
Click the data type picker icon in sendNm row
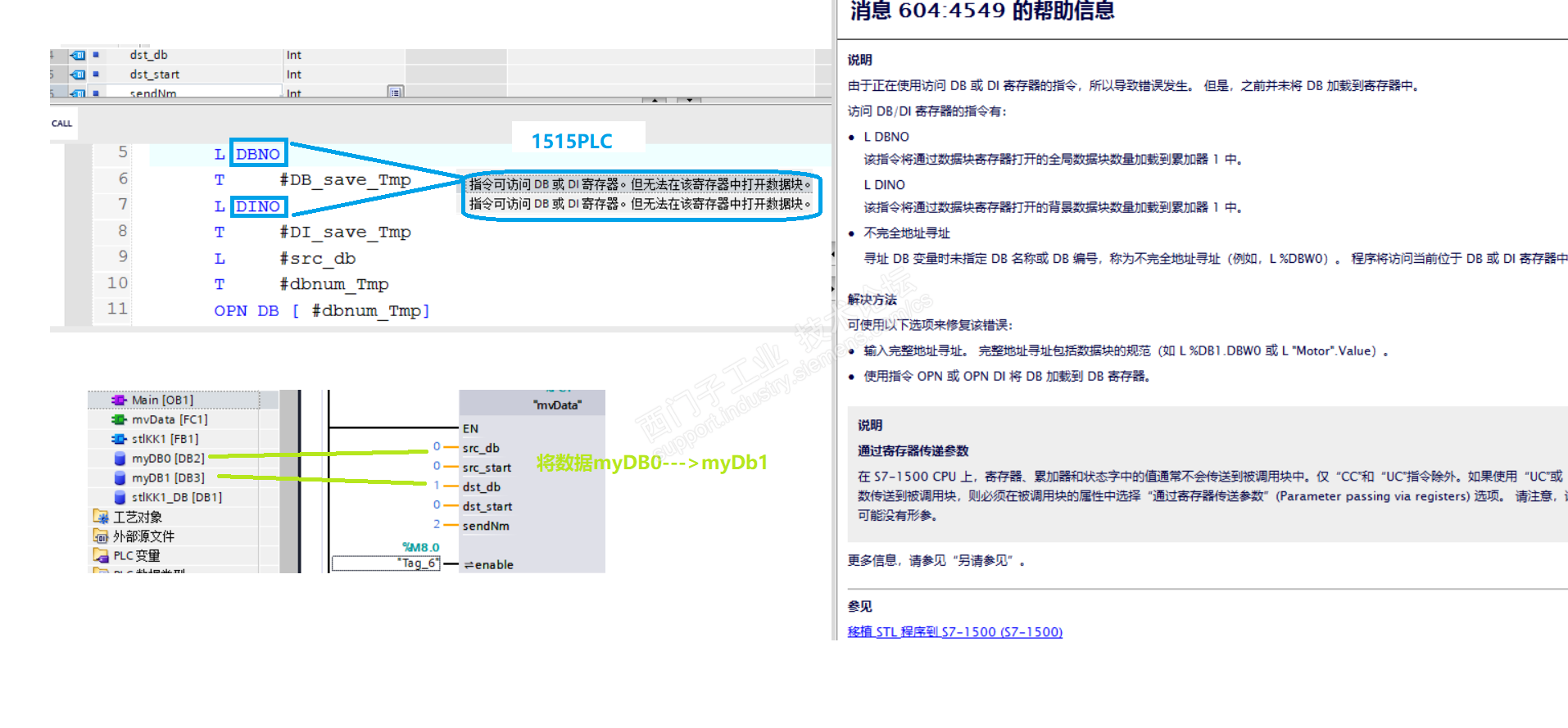(x=396, y=92)
